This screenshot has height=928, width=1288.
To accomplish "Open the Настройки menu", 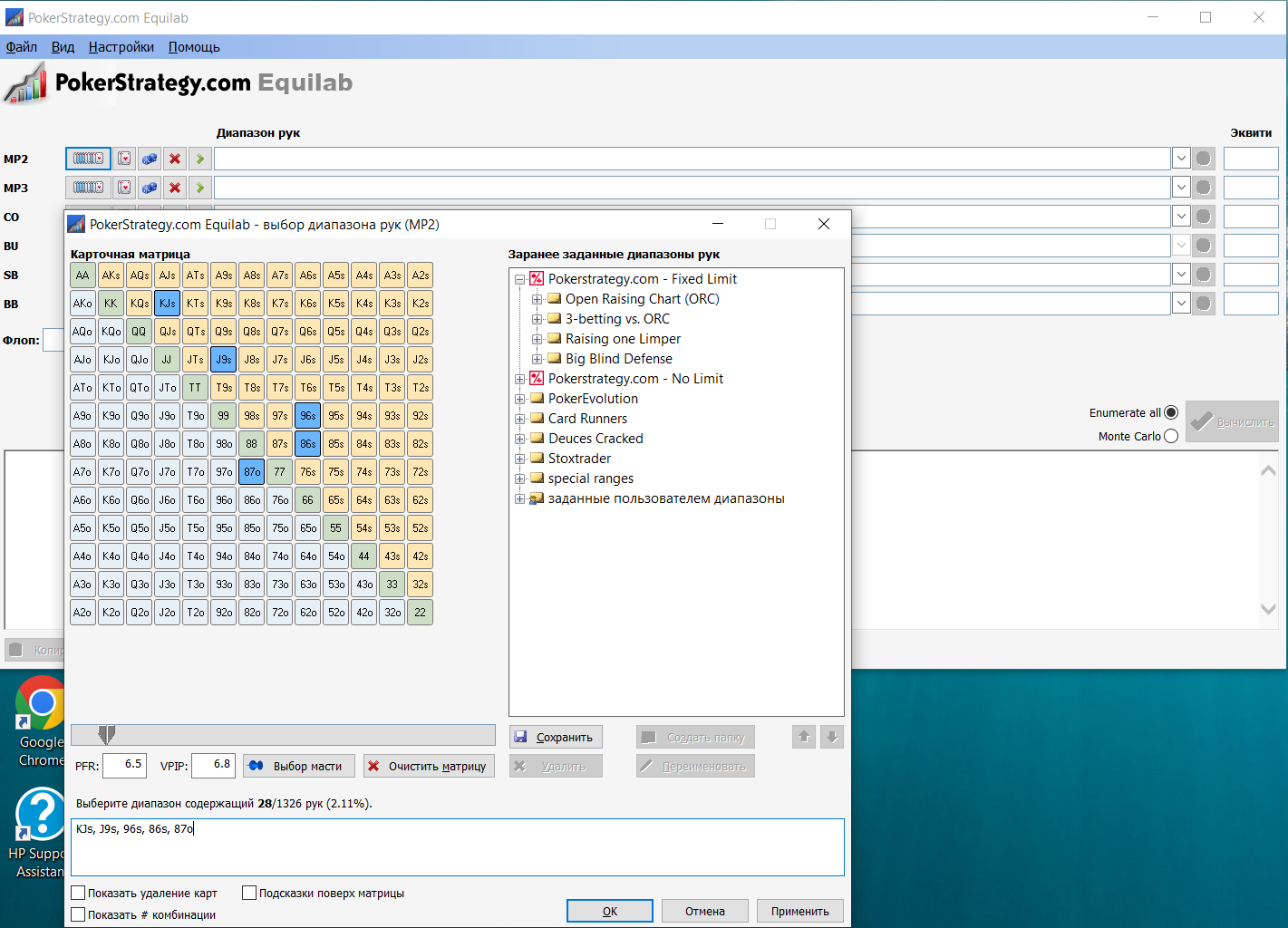I will click(121, 47).
